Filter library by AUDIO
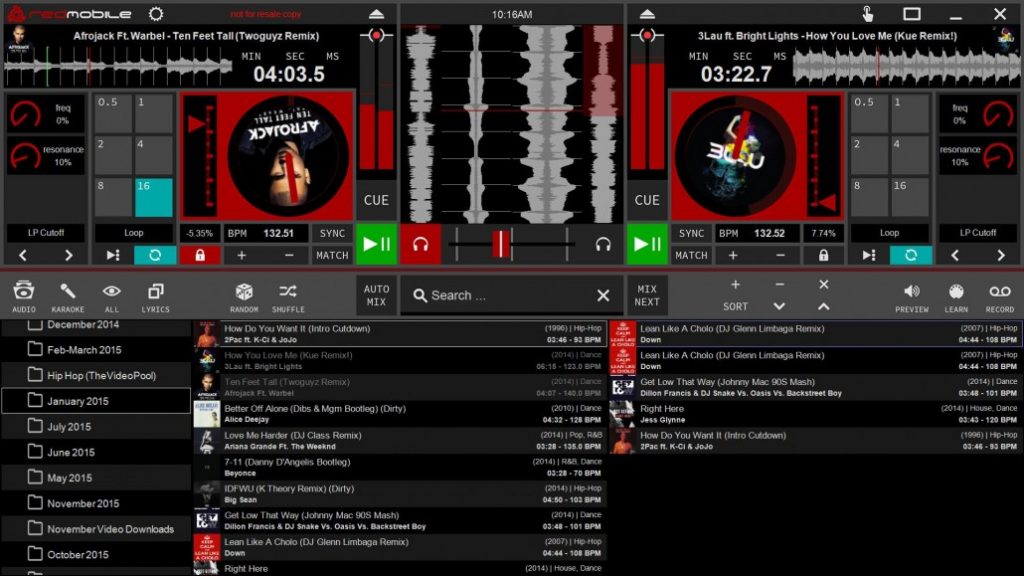1024x576 pixels. pos(24,296)
